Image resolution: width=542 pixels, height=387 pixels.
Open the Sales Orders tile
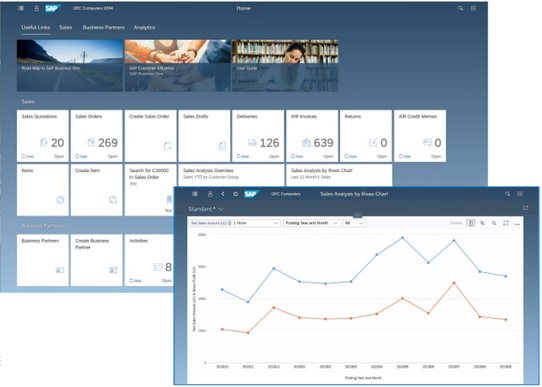pyautogui.click(x=96, y=136)
